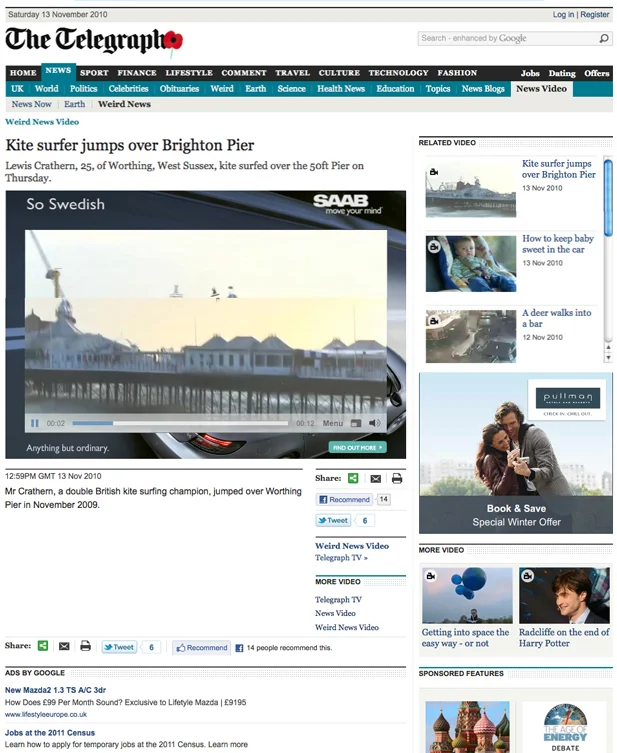This screenshot has height=753, width=617.
Task: Open the HOME menu item
Action: [23, 73]
